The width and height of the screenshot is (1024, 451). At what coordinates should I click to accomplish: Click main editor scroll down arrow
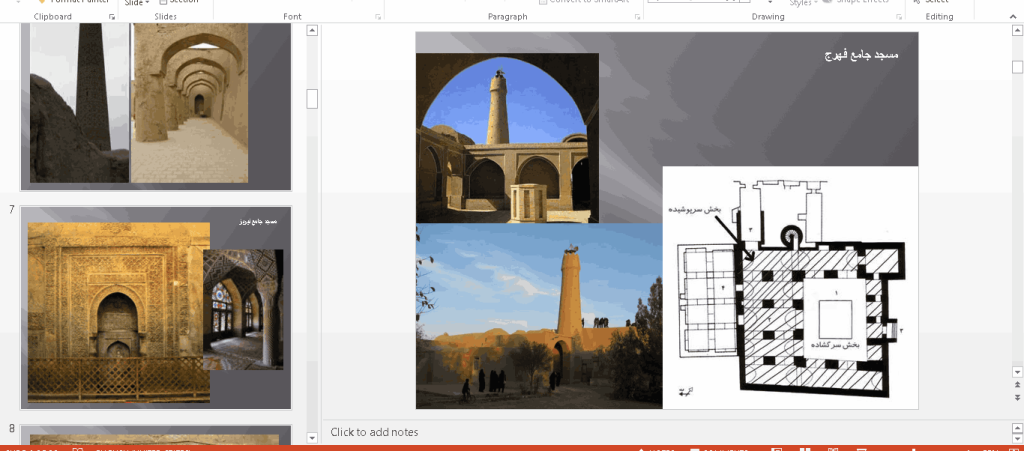click(x=1017, y=371)
